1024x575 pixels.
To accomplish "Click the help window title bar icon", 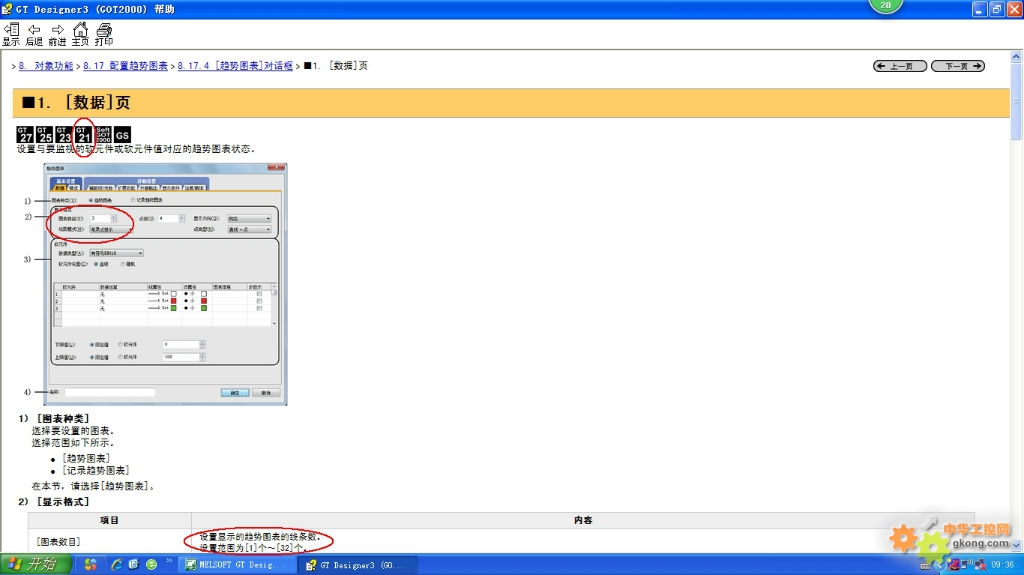I will 7,9.
